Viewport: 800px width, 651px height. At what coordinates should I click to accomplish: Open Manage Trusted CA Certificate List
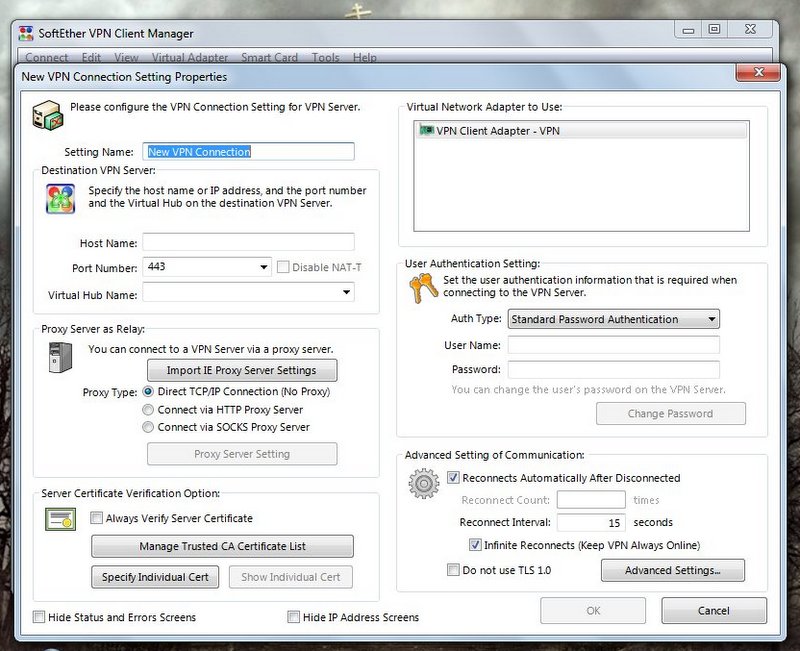tap(222, 546)
